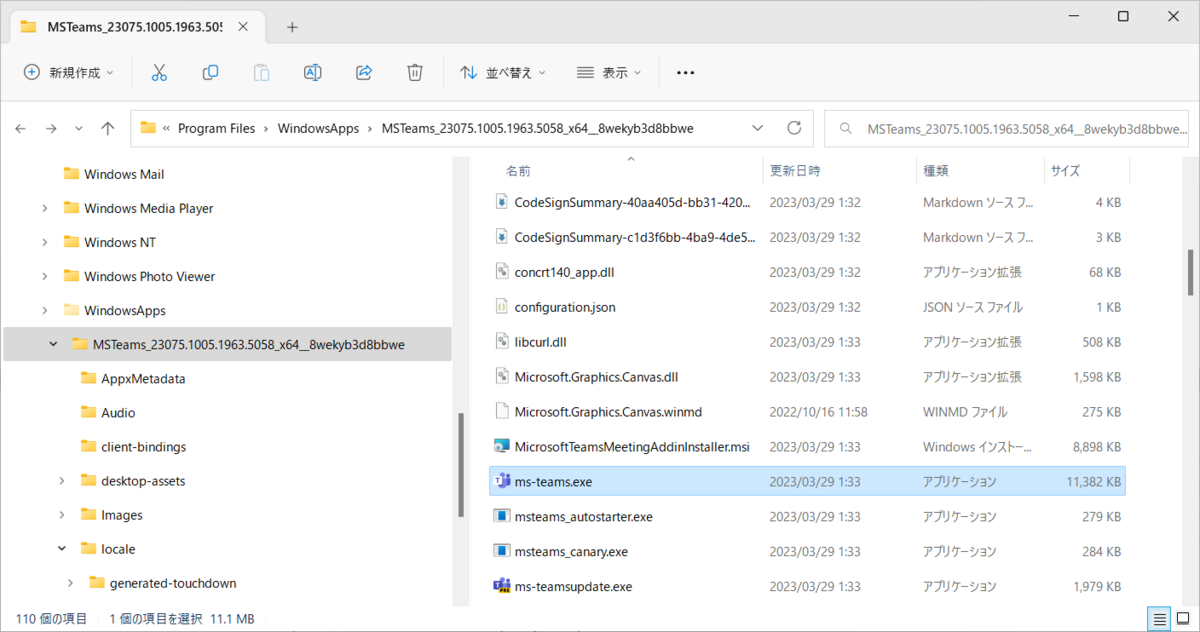
Task: Click the Copy icon in toolbar
Action: pos(210,72)
